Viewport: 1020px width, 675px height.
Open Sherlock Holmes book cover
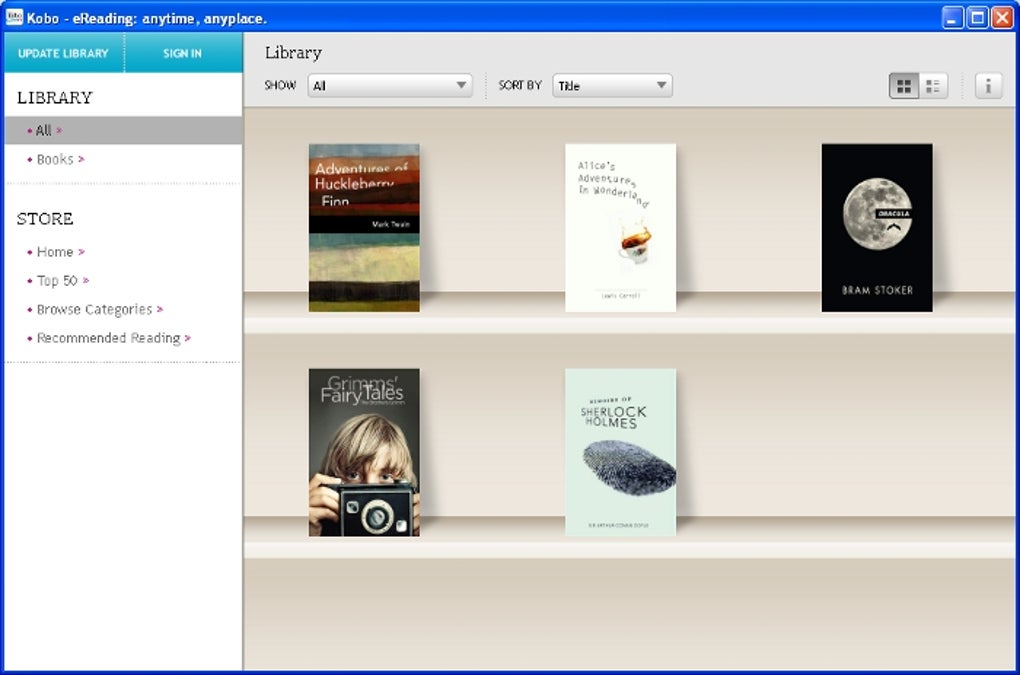pos(620,452)
